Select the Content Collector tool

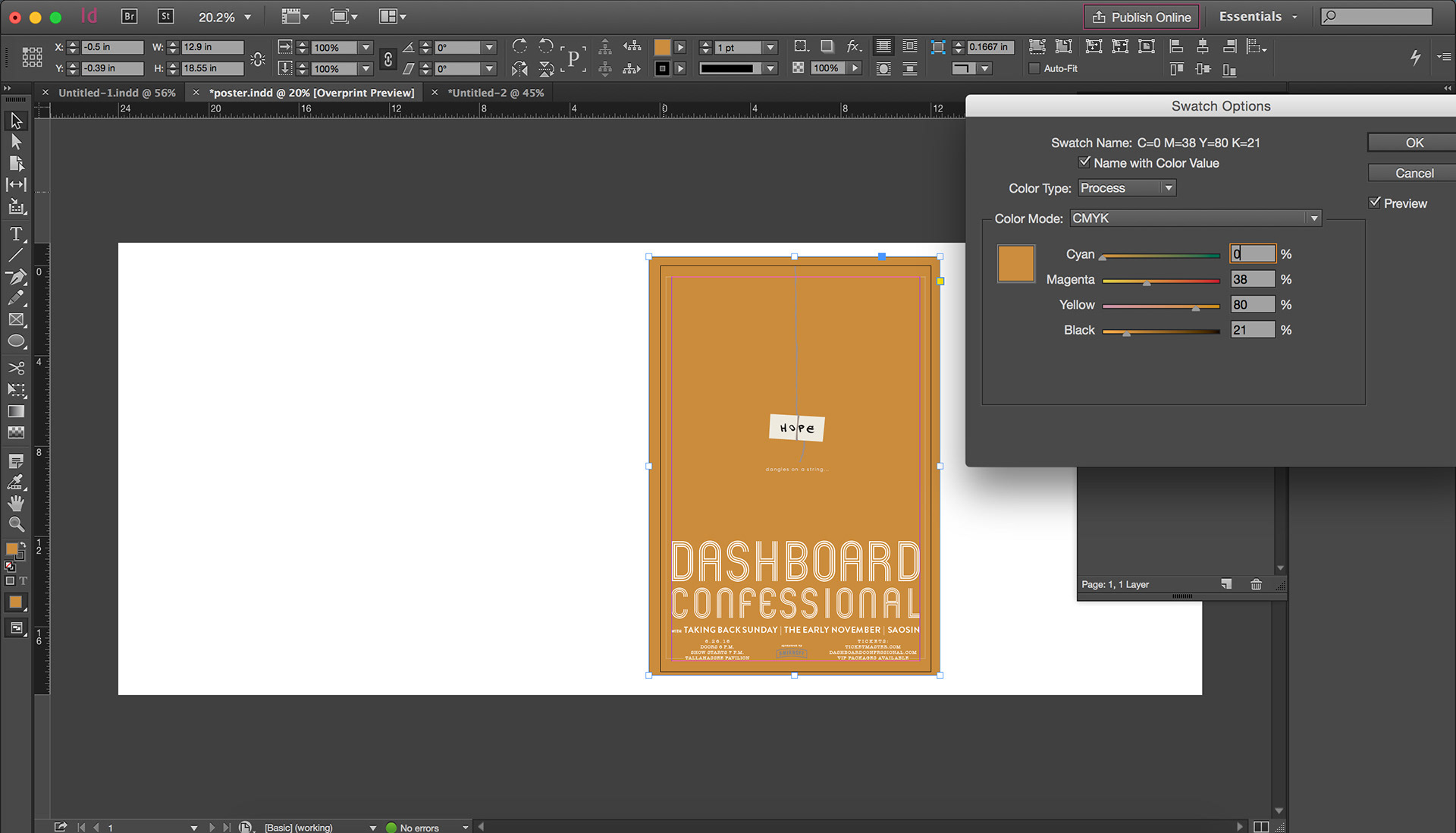pyautogui.click(x=16, y=206)
